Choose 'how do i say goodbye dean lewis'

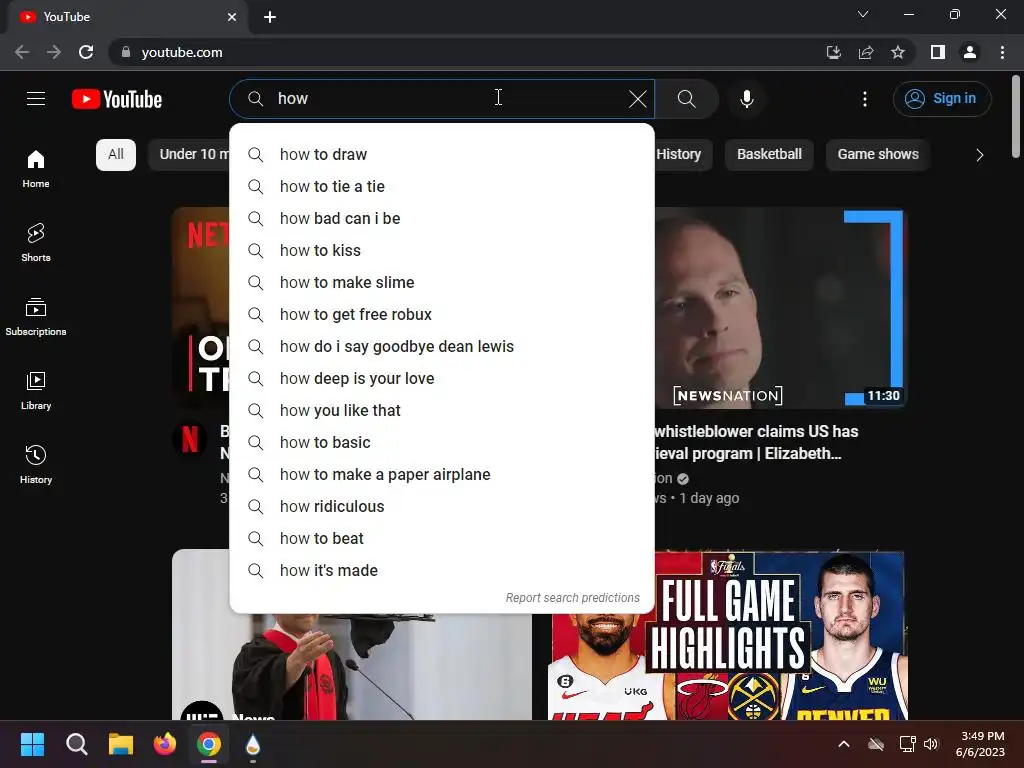(x=442, y=347)
